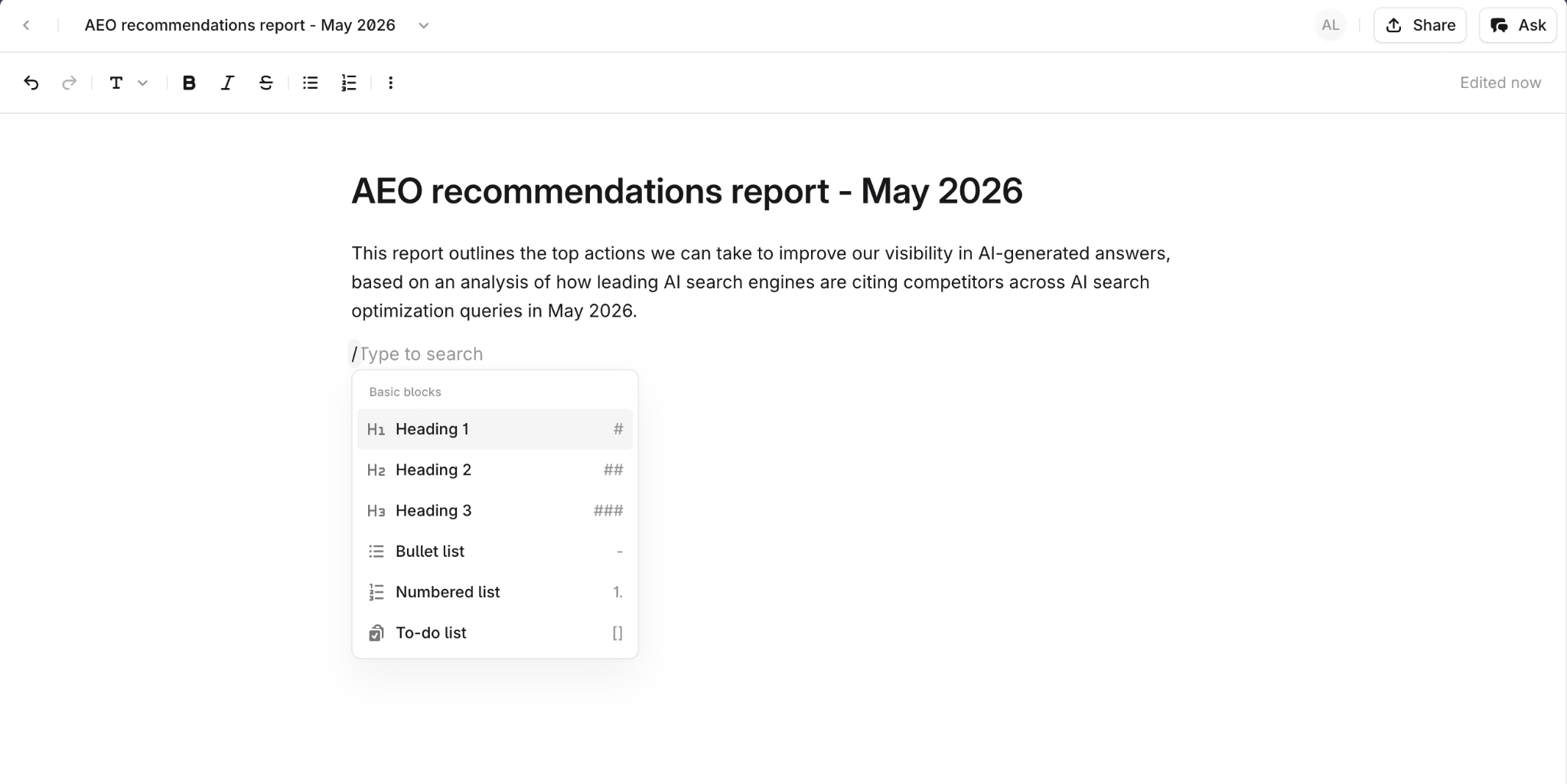Insert a To-do list block
Screen dimensions: 1567x784
coord(495,633)
